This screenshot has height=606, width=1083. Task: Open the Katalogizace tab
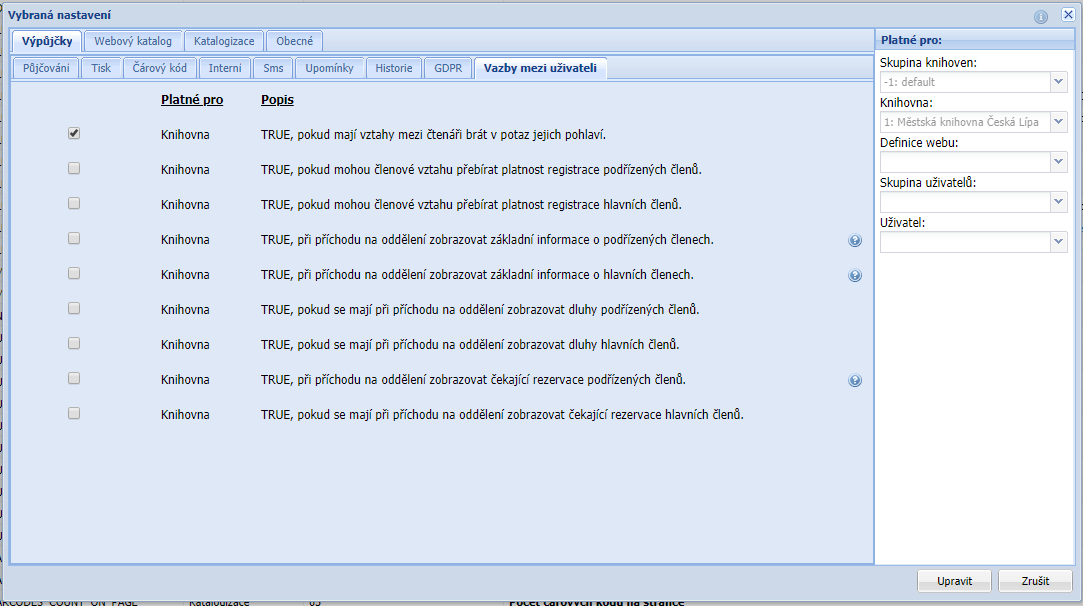click(225, 41)
